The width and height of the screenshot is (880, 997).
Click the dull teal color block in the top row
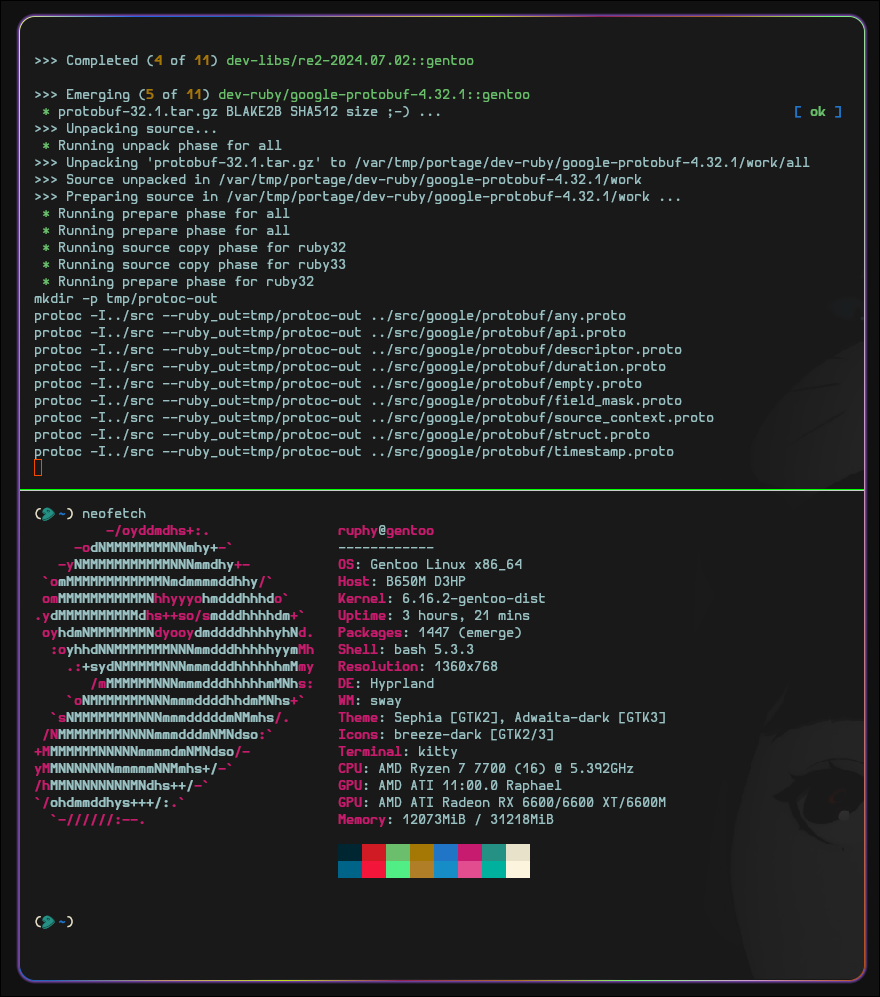[494, 852]
